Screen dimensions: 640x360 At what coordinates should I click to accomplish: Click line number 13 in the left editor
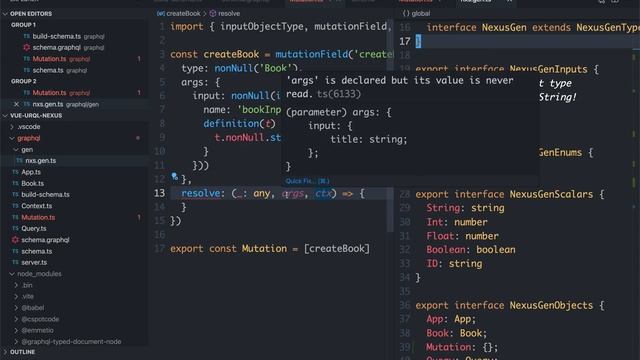(159, 193)
